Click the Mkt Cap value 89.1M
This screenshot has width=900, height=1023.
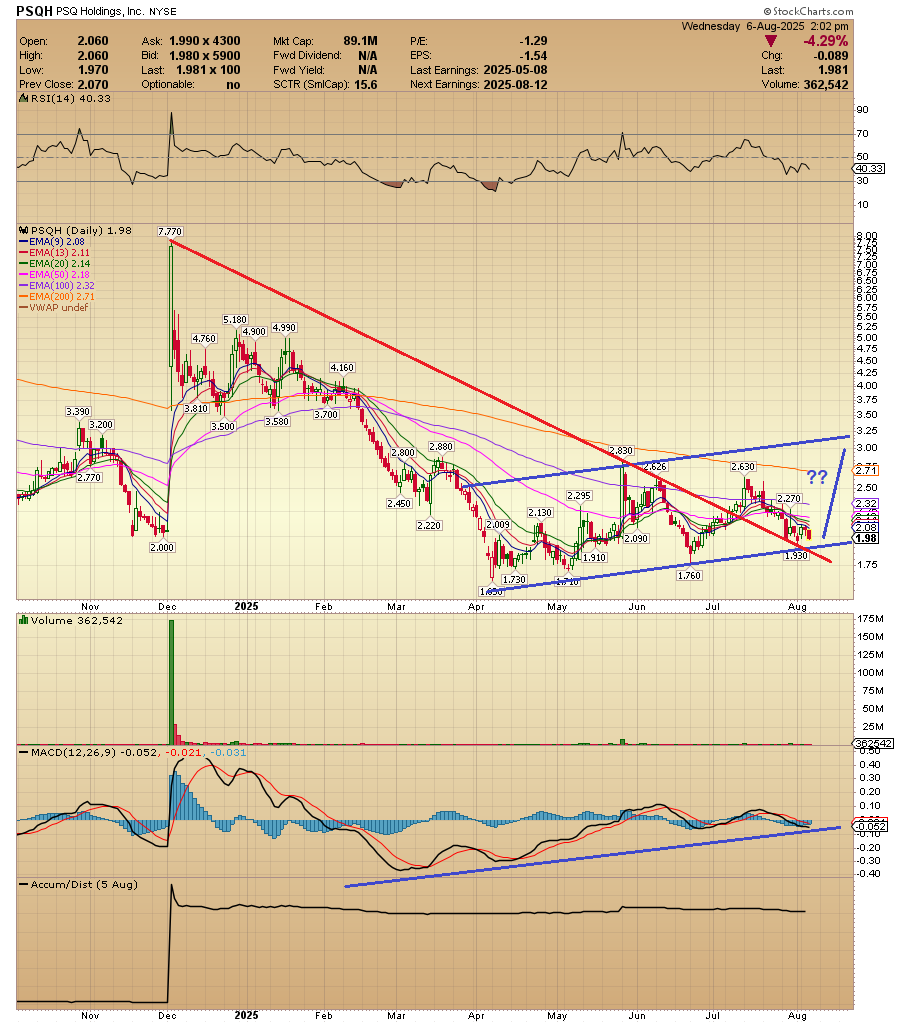360,41
